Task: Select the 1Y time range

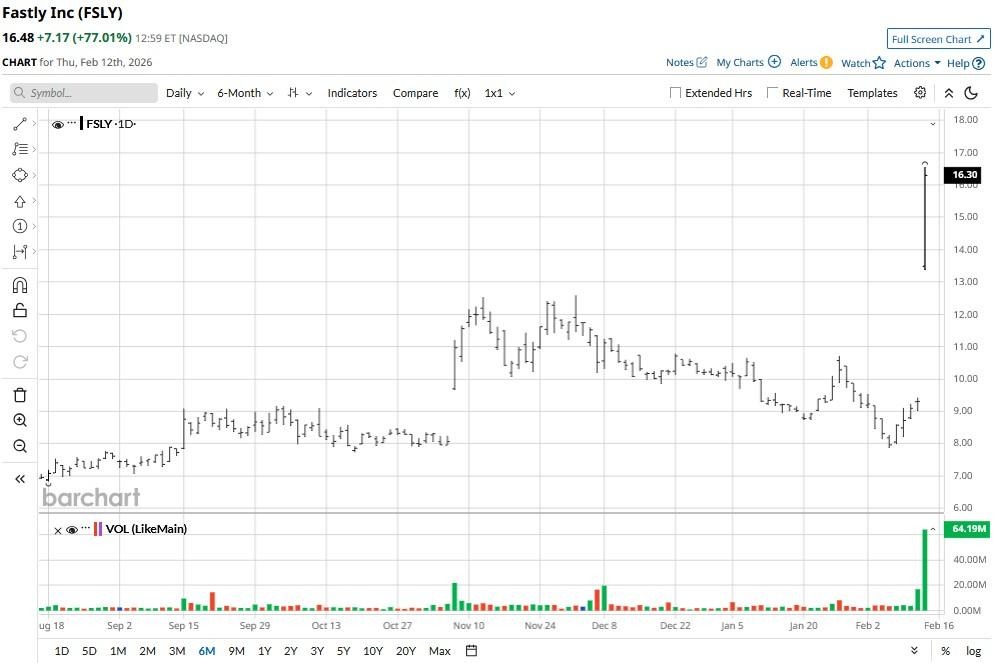Action: [264, 651]
